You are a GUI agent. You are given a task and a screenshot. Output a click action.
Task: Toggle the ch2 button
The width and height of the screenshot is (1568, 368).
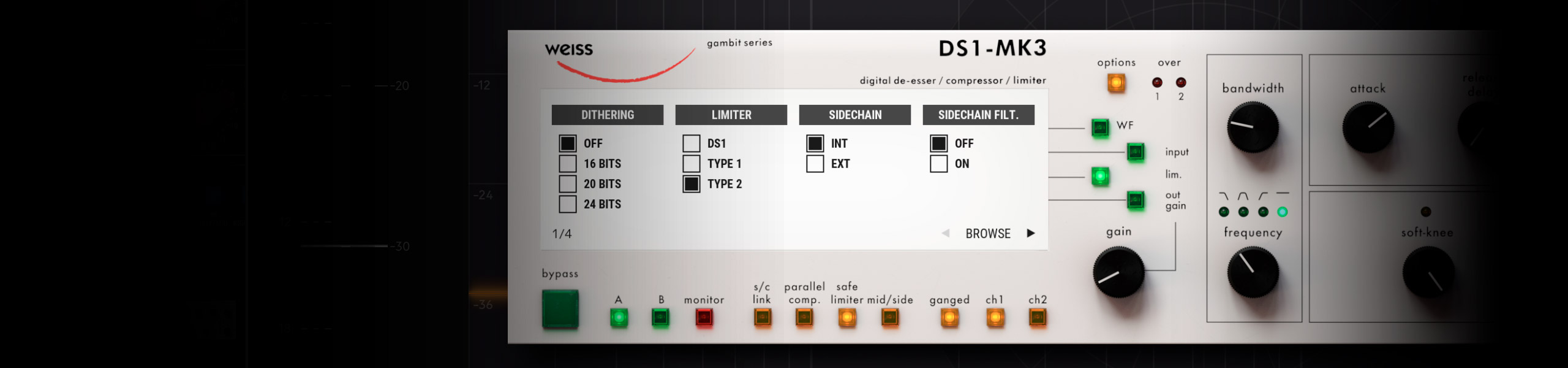coord(1038,317)
